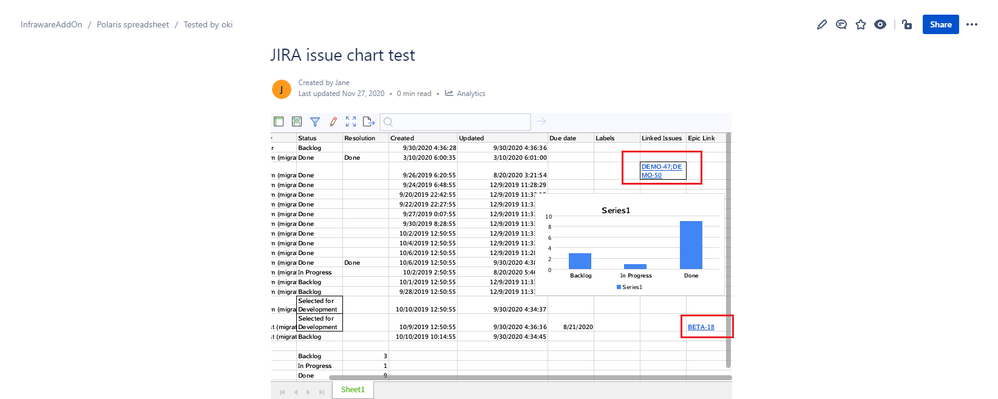Star this page as favorite
The image size is (998, 399).
(x=861, y=25)
